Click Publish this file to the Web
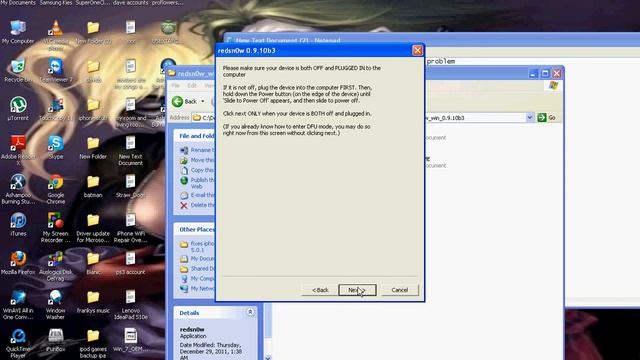Screen dimensions: 640x360 pyautogui.click(x=197, y=183)
